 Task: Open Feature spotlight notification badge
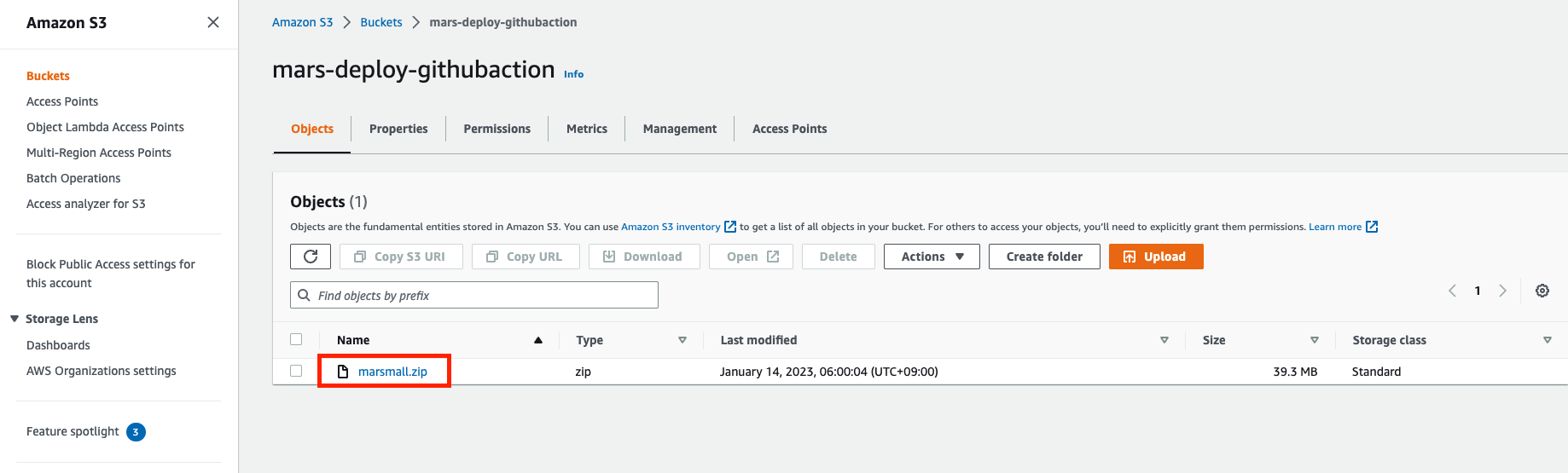tap(136, 432)
